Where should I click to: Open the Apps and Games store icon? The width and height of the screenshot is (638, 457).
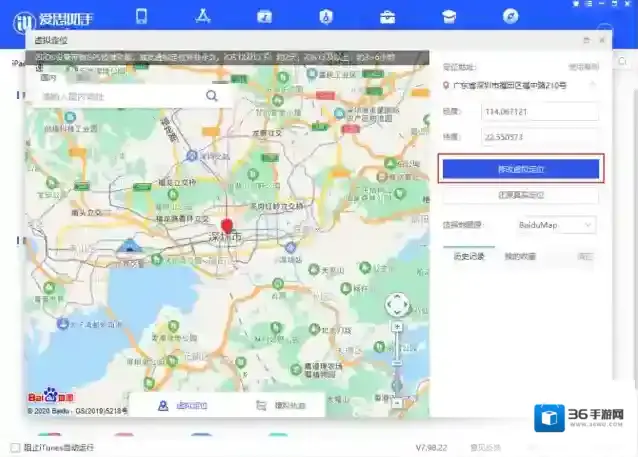point(203,16)
